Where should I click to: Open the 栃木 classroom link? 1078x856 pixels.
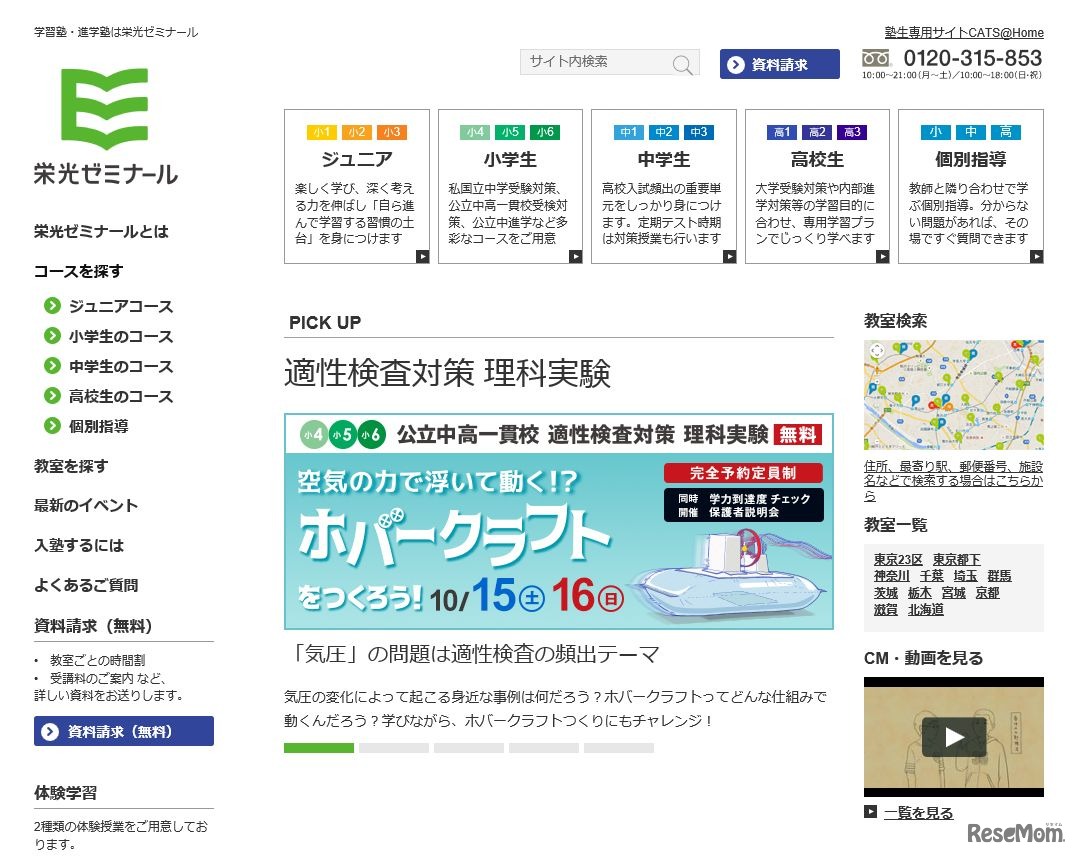919,593
